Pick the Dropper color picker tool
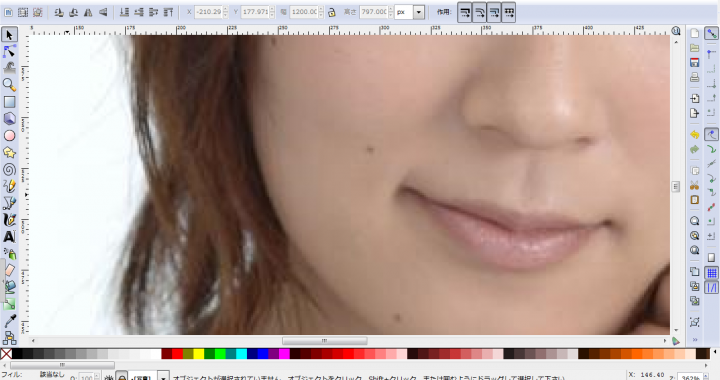Viewport: 720px width, 380px height. pyautogui.click(x=10, y=321)
